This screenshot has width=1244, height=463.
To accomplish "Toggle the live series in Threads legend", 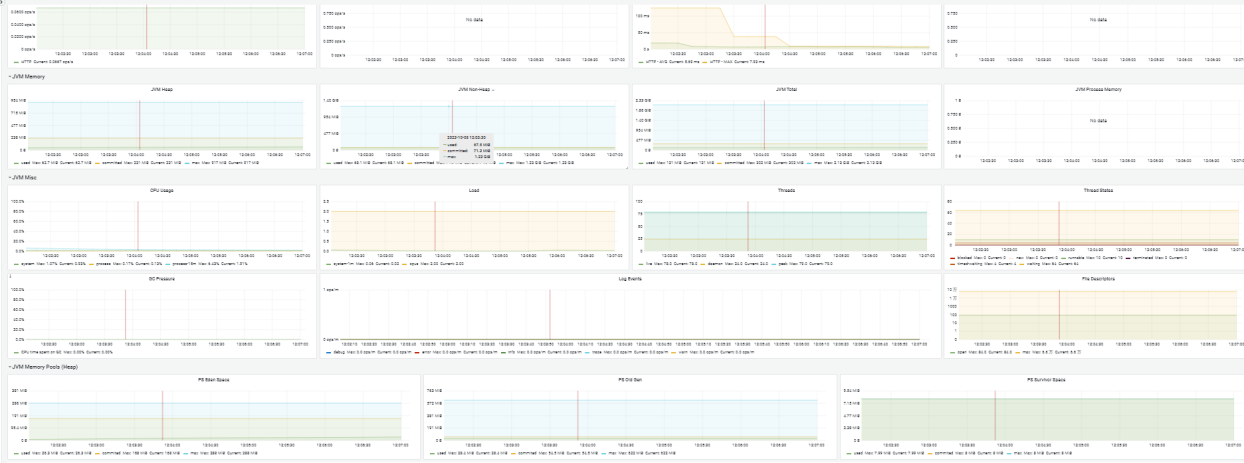I will pos(649,263).
